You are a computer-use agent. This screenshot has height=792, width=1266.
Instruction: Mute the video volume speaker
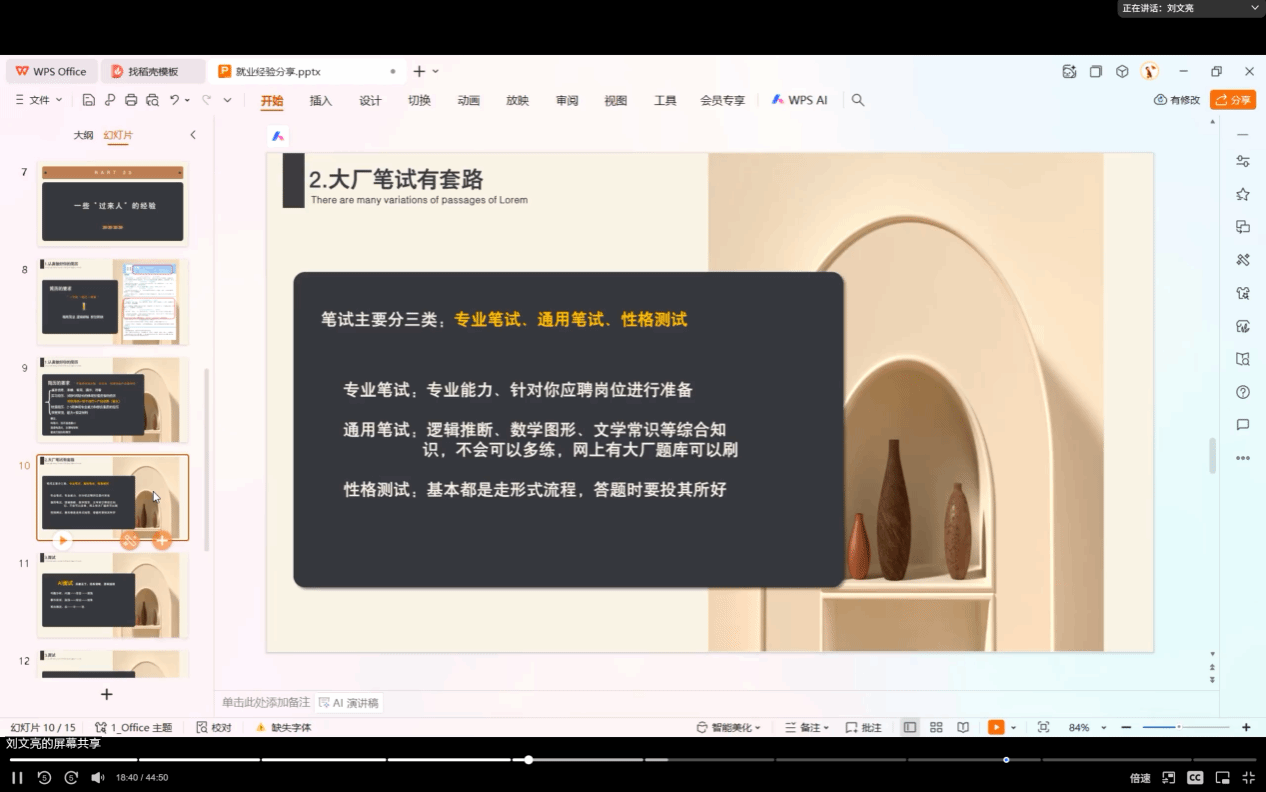click(x=98, y=777)
